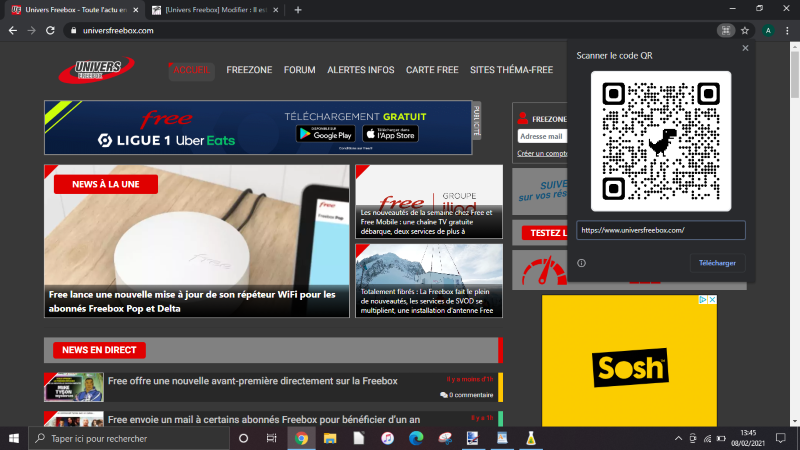The image size is (800, 450).
Task: Click the browser forward arrow
Action: click(32, 31)
